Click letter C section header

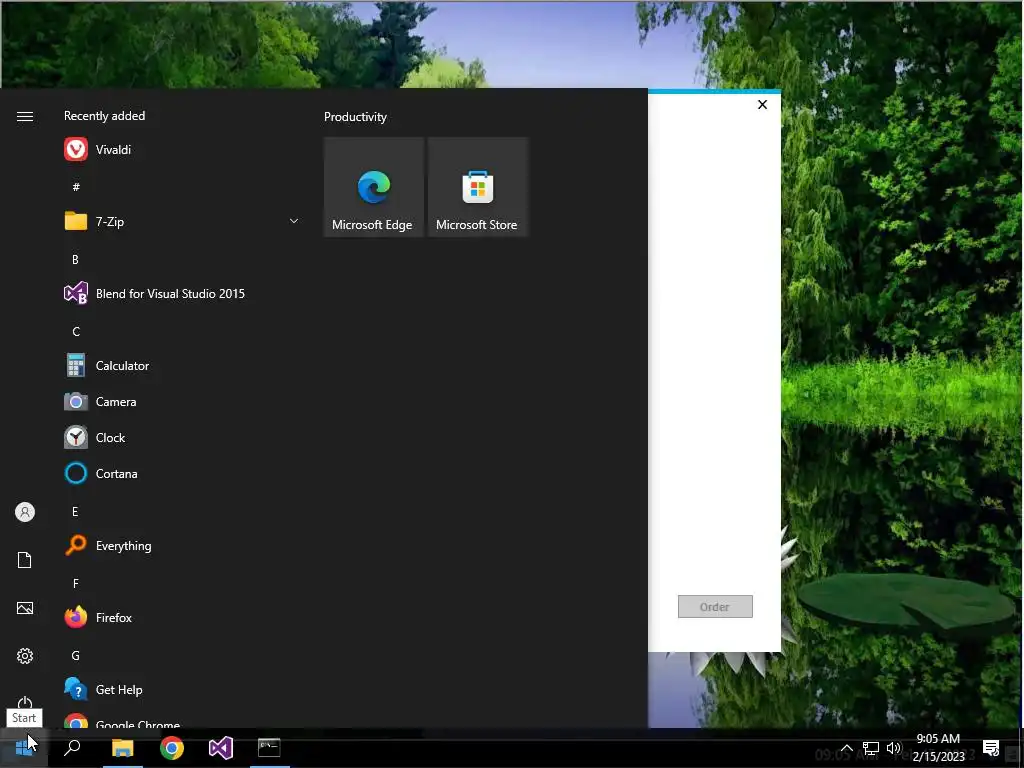click(76, 332)
